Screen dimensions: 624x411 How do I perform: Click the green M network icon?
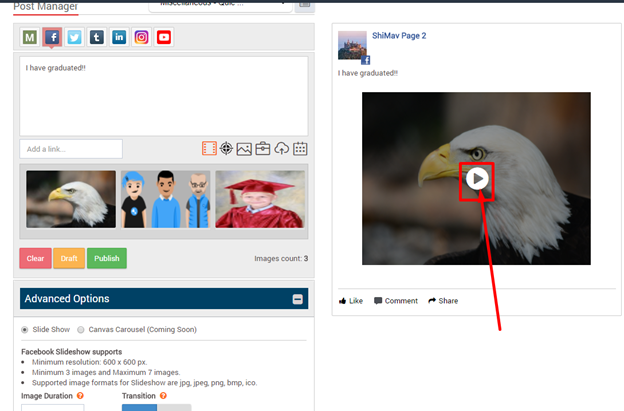(x=30, y=37)
